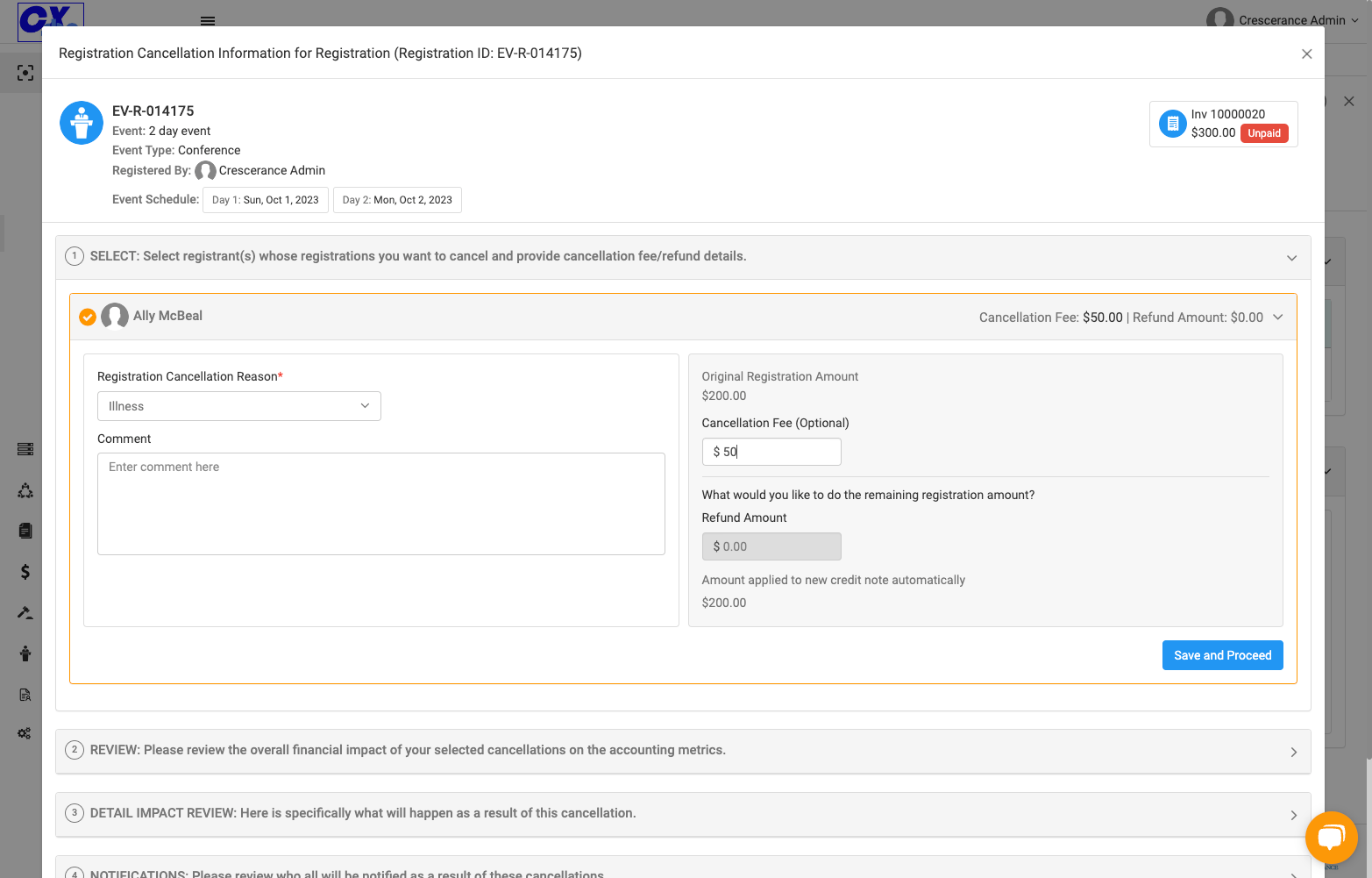This screenshot has height=878, width=1372.
Task: Click the Refund Amount: $0.00 summary text
Action: (x=1198, y=318)
